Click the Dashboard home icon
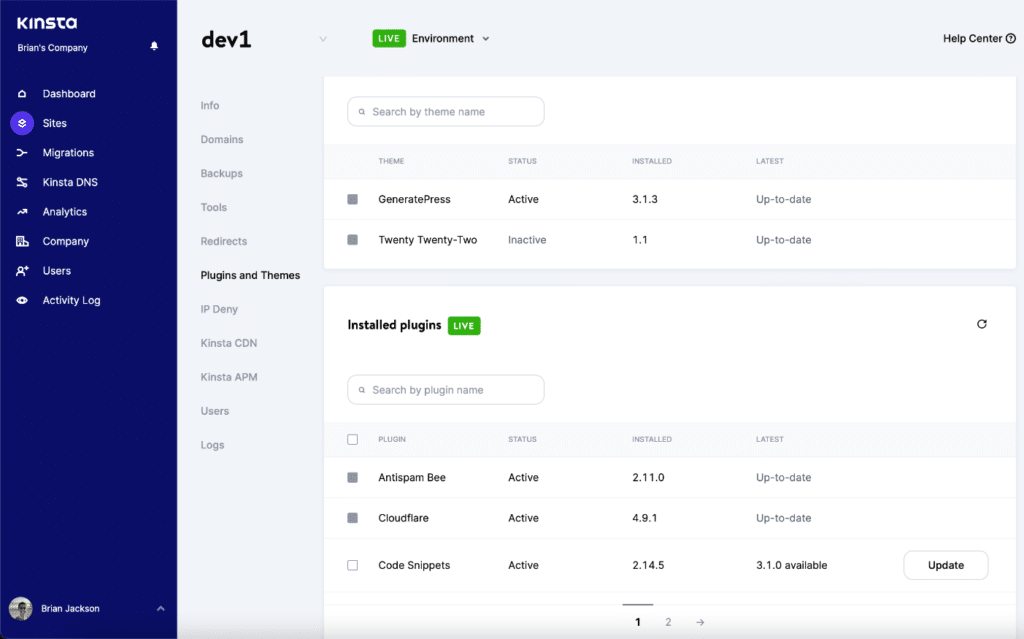1024x639 pixels. 22,93
